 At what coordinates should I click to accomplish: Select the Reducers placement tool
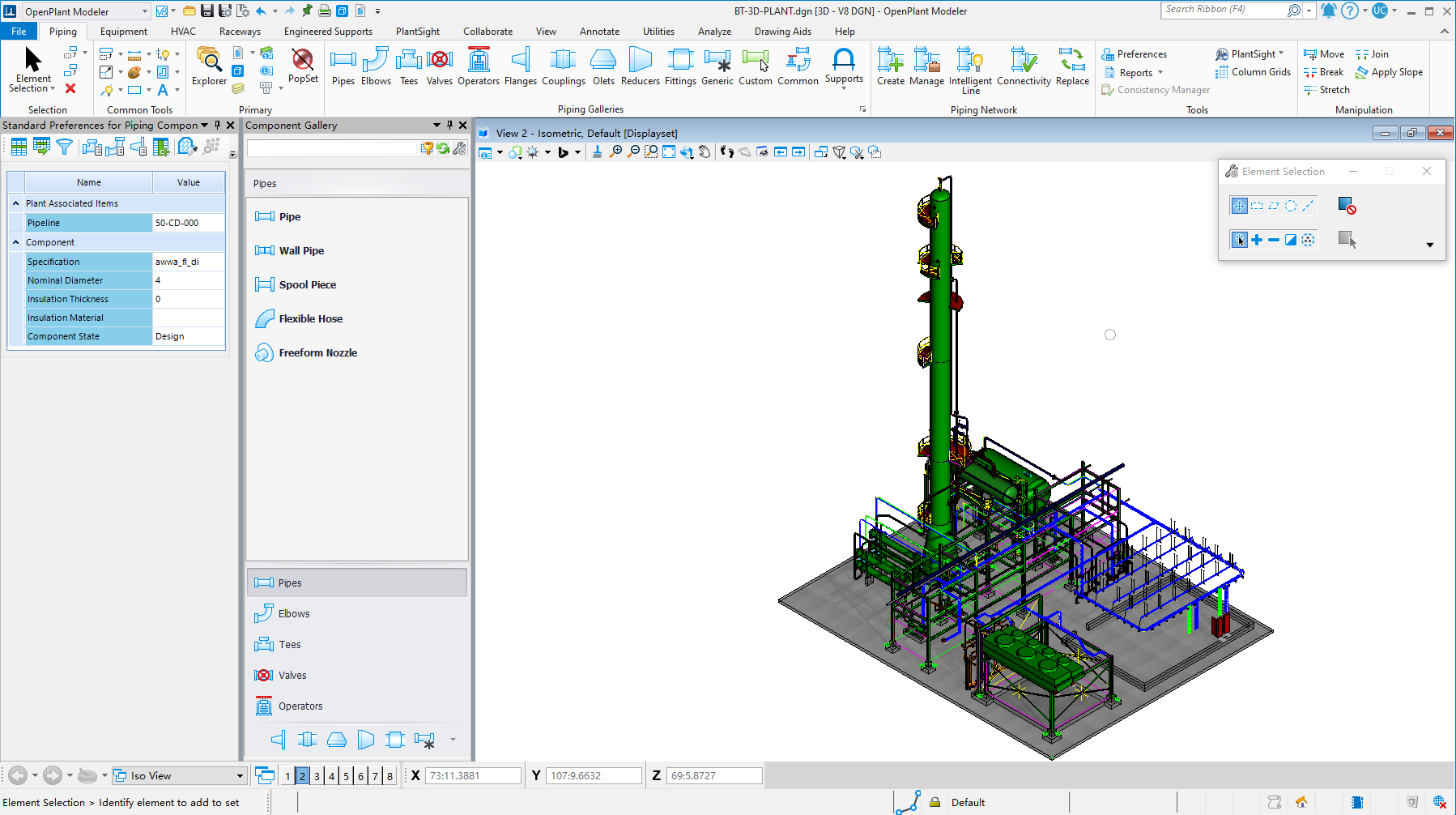pyautogui.click(x=640, y=68)
